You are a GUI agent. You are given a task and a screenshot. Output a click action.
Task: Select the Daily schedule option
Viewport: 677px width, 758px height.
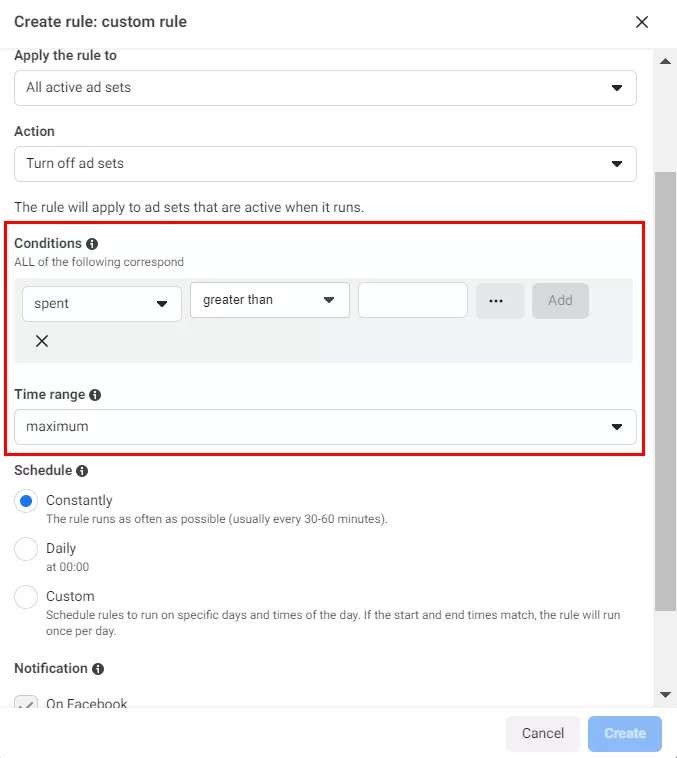(26, 549)
